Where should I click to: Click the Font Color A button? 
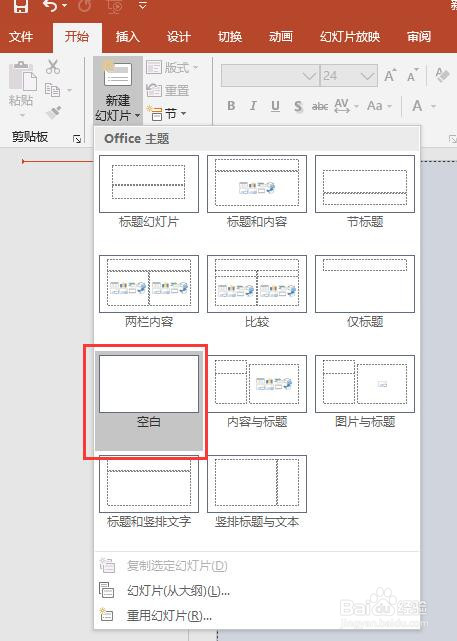point(417,106)
